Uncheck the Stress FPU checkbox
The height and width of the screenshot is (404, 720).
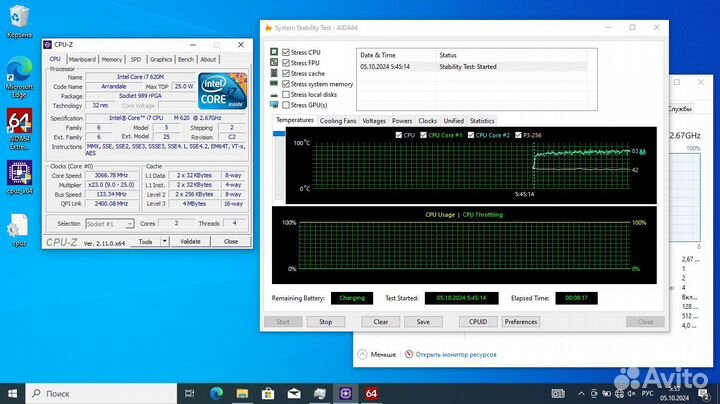tap(274, 62)
